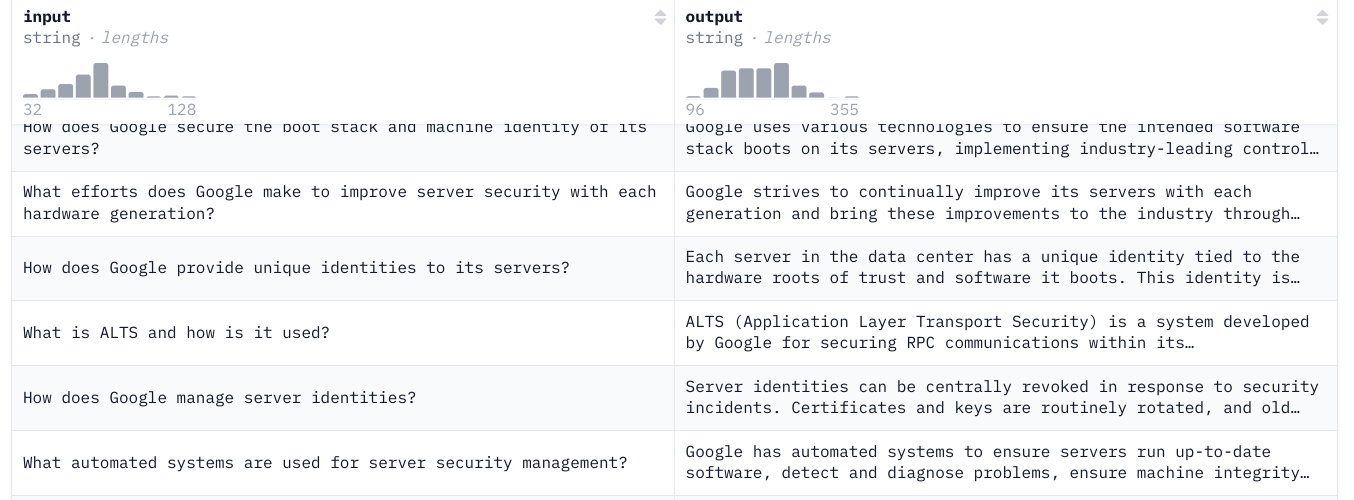Click the input column 'string · lengths' type label
Viewport: 1354px width, 500px height.
click(x=95, y=38)
